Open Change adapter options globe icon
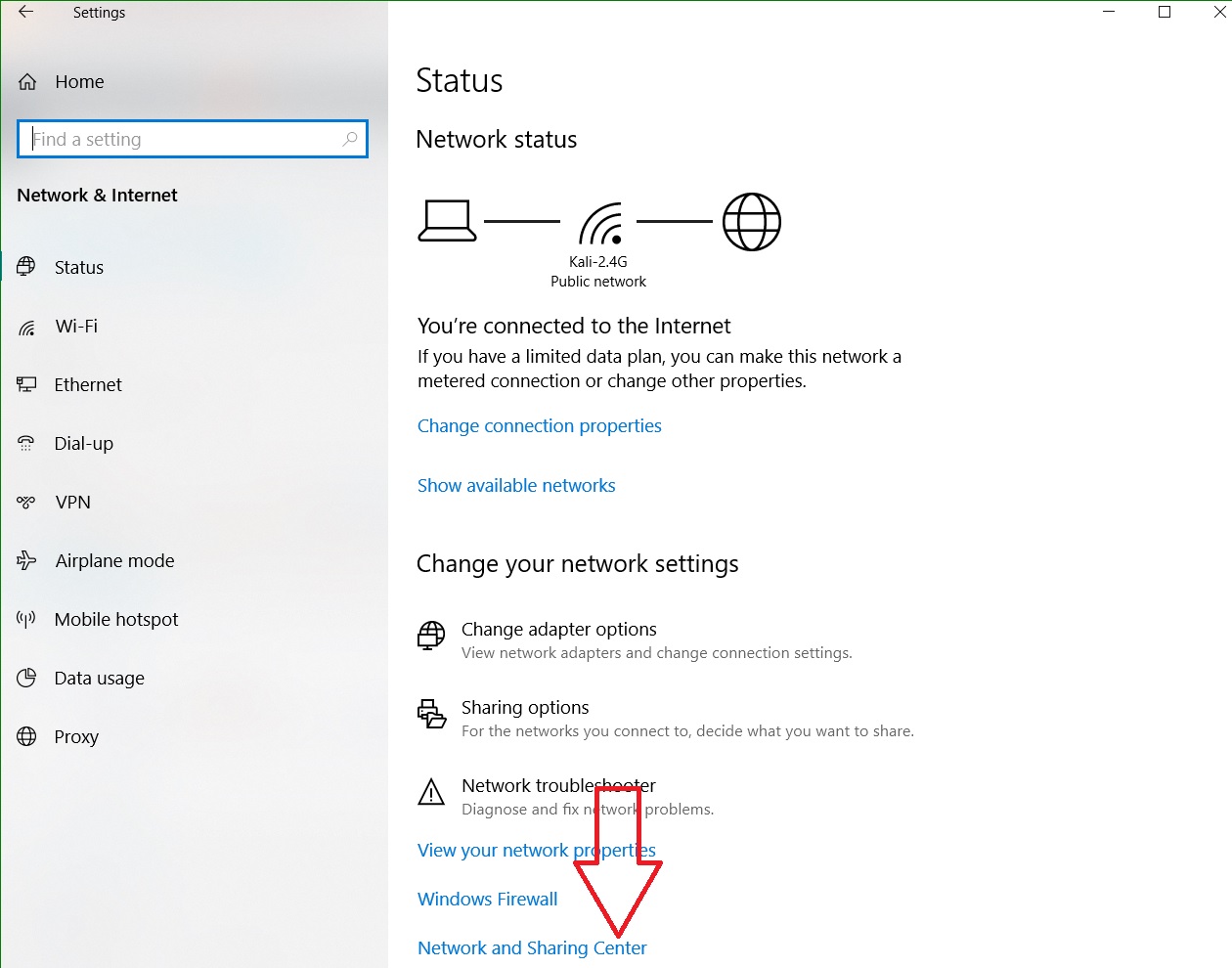The width and height of the screenshot is (1232, 968). pyautogui.click(x=431, y=636)
